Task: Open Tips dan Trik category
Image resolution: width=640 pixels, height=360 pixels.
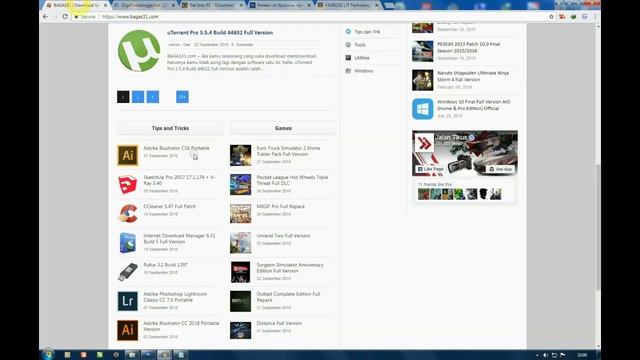Action: [x=367, y=32]
